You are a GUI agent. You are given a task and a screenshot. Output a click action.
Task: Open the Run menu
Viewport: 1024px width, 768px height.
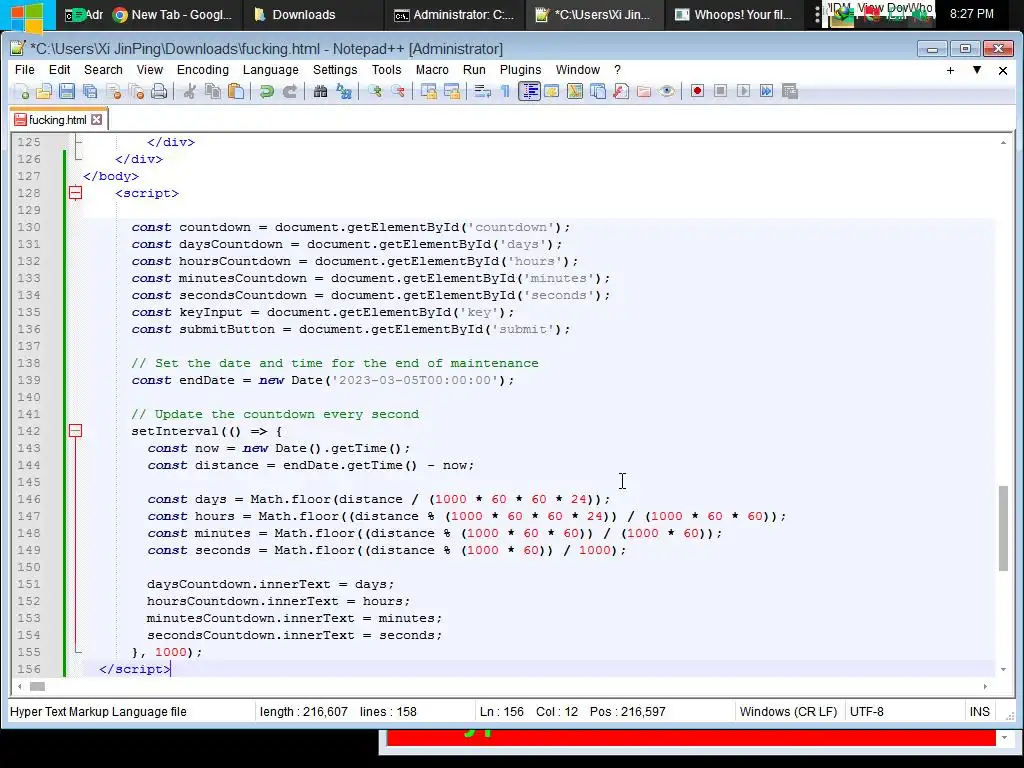[474, 70]
